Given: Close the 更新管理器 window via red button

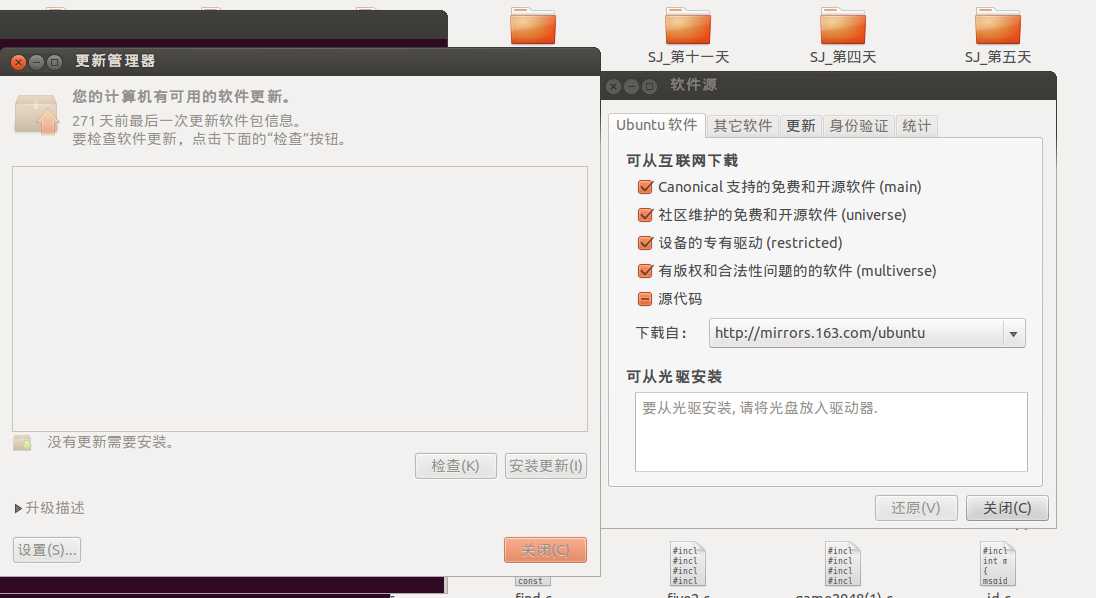Looking at the screenshot, I should click(x=18, y=62).
